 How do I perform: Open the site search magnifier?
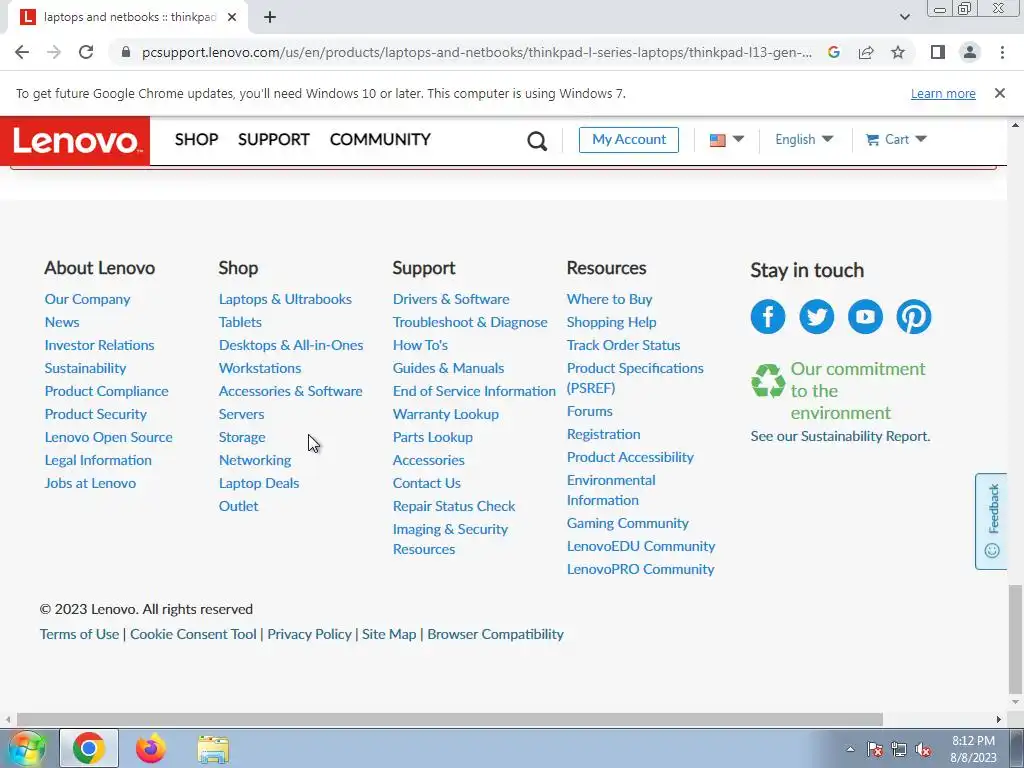coord(537,140)
